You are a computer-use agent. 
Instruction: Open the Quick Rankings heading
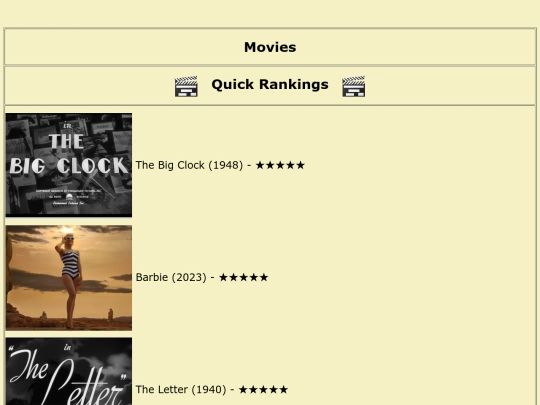coord(270,84)
